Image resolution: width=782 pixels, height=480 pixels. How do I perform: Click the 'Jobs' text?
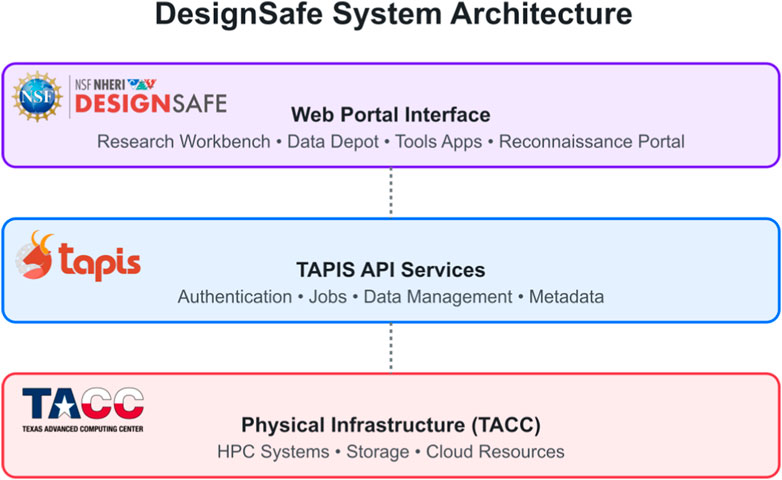[x=328, y=297]
